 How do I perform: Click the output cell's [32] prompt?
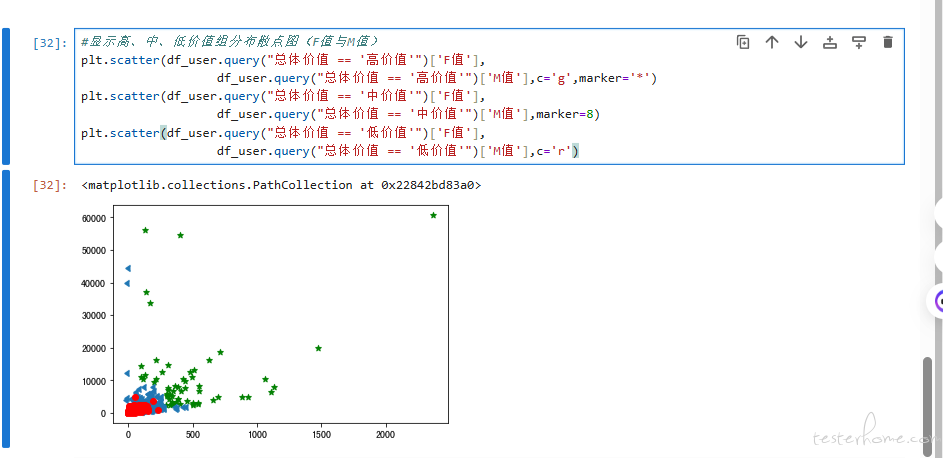50,185
